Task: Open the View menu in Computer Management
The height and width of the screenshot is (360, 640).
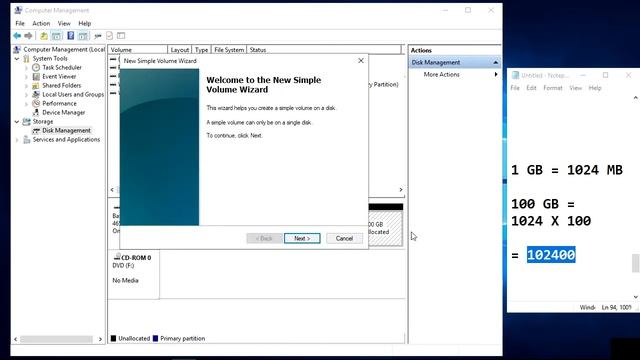Action: pos(64,23)
